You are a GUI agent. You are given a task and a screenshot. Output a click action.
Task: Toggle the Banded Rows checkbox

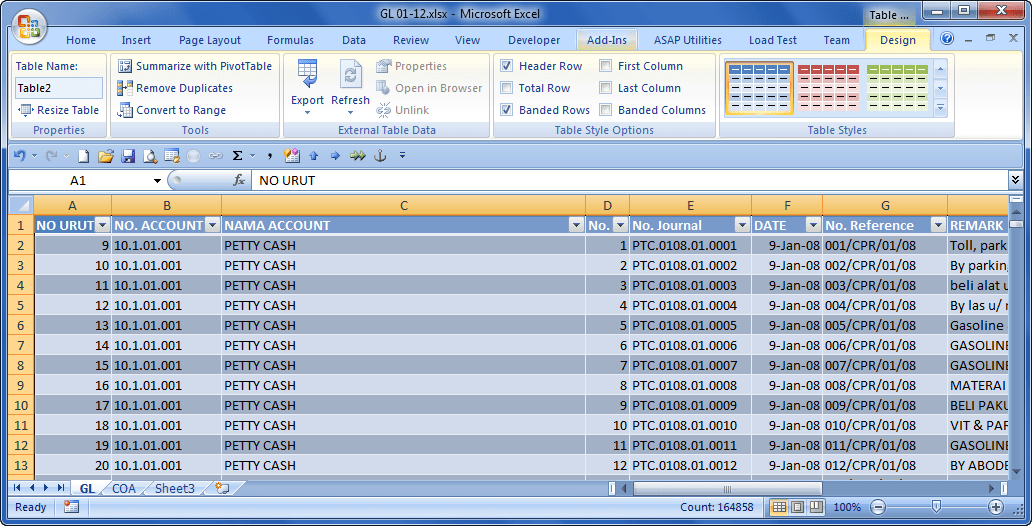[x=506, y=110]
